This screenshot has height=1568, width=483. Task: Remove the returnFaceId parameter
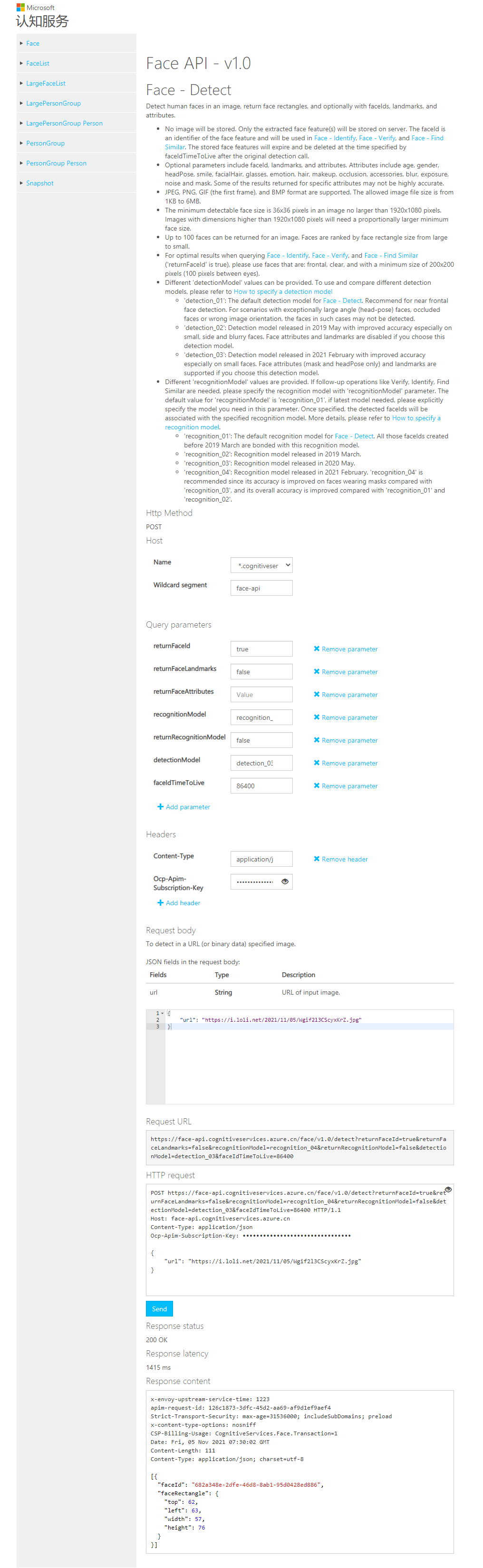tap(346, 649)
